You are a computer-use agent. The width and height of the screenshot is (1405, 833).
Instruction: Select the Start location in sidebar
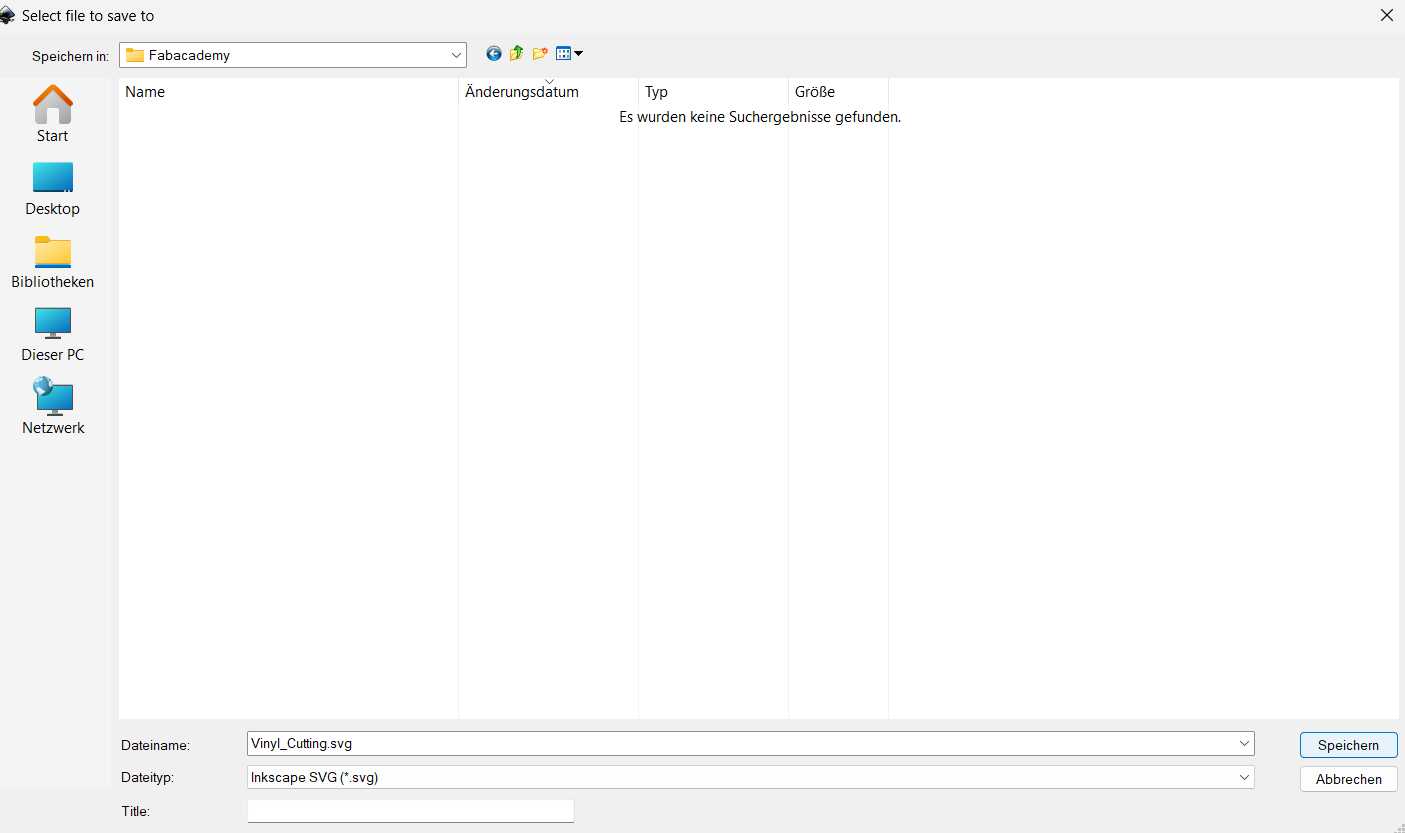52,112
